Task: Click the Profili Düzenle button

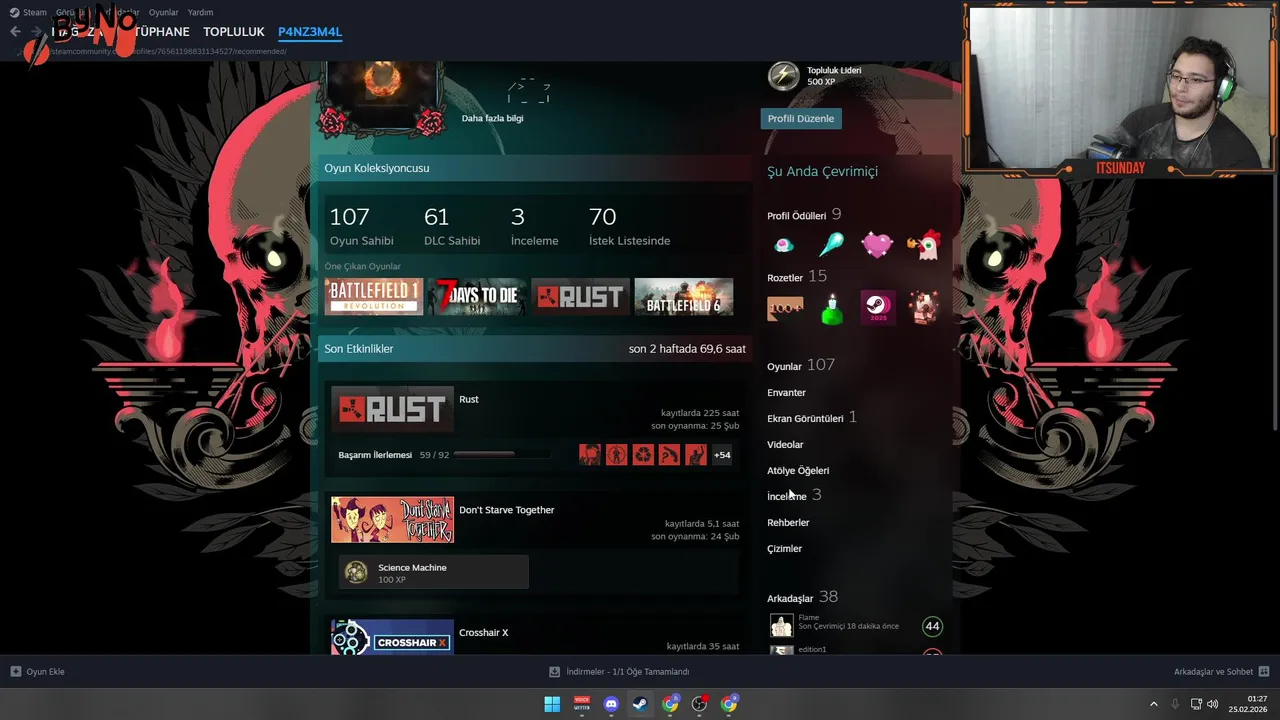Action: [x=800, y=118]
